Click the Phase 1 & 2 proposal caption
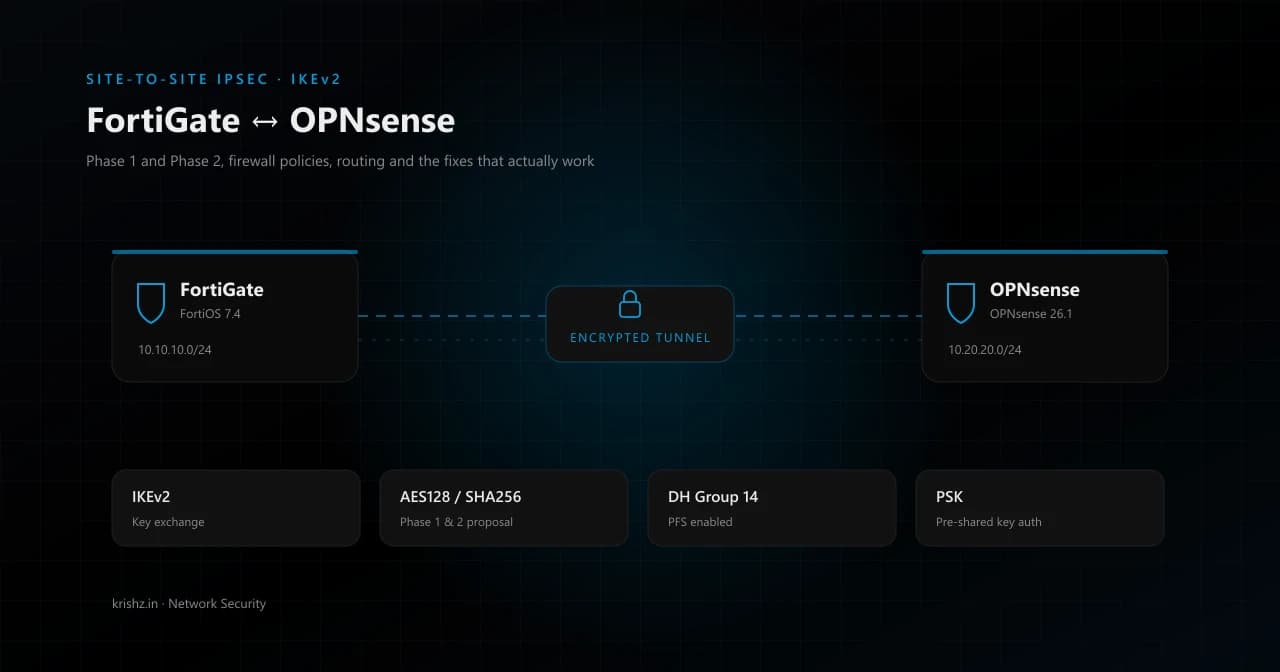This screenshot has height=672, width=1280. (456, 522)
